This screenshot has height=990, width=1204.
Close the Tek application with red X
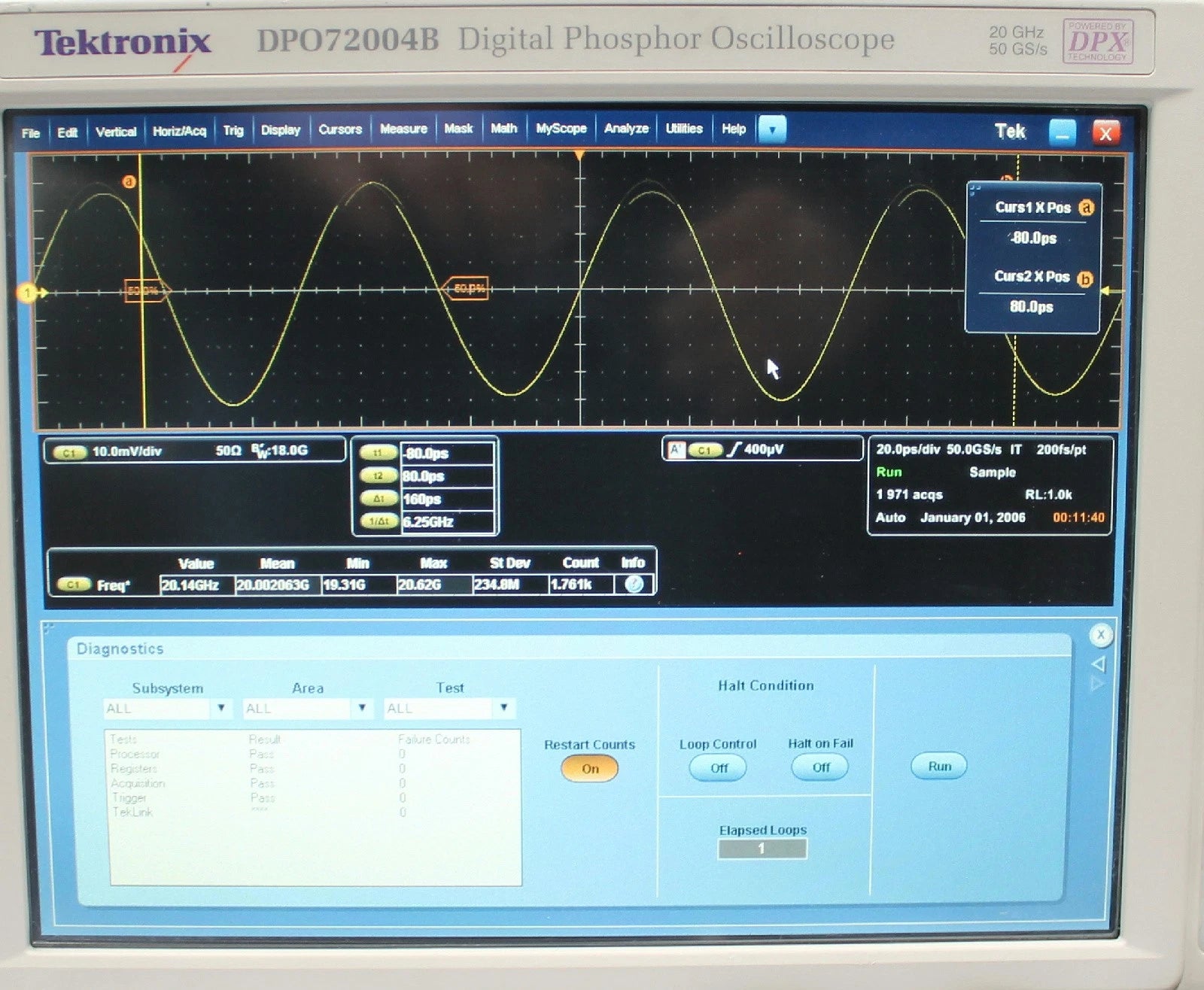coord(1105,133)
